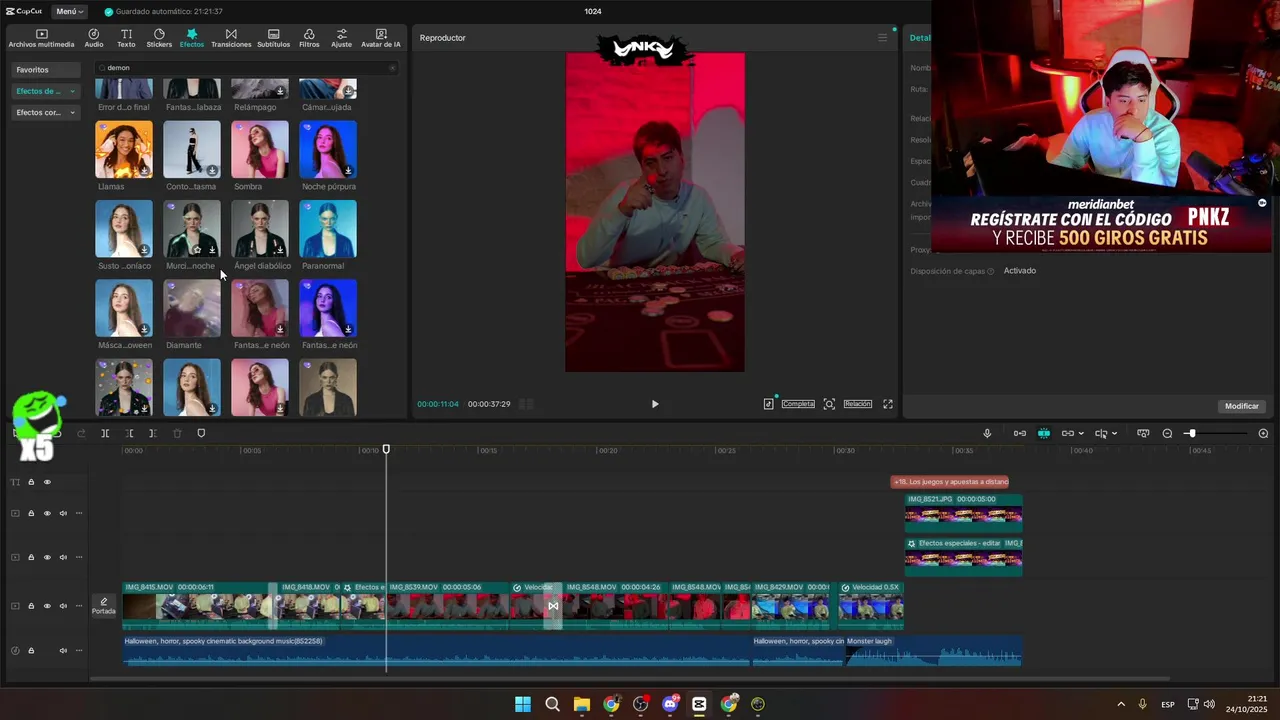Mute the audio track
The width and height of the screenshot is (1280, 720).
[63, 650]
